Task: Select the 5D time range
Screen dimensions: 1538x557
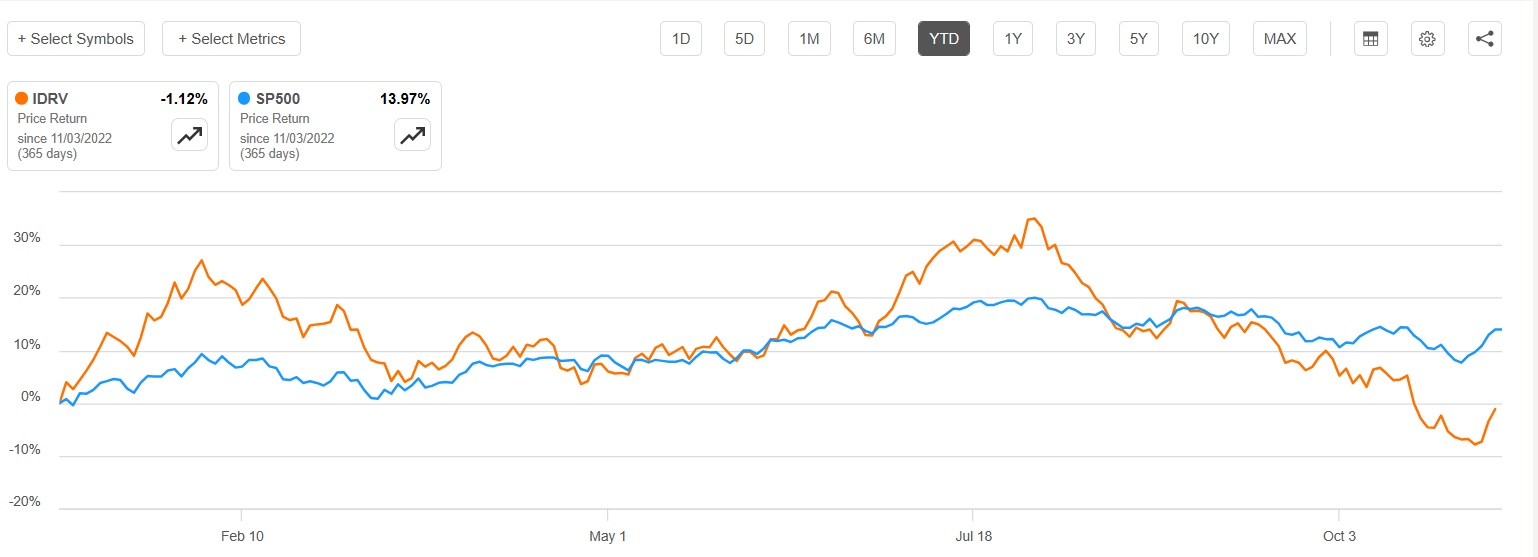Action: point(744,39)
